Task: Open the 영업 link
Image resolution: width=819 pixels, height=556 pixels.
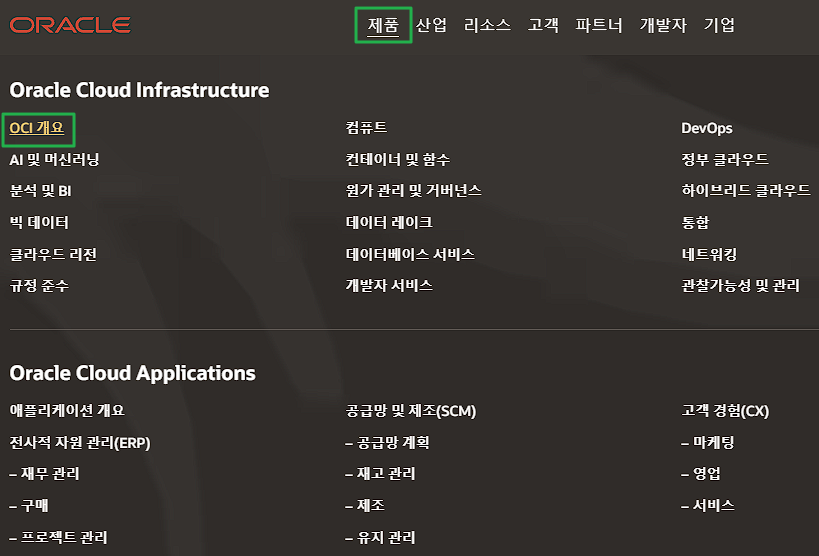Action: (x=701, y=473)
